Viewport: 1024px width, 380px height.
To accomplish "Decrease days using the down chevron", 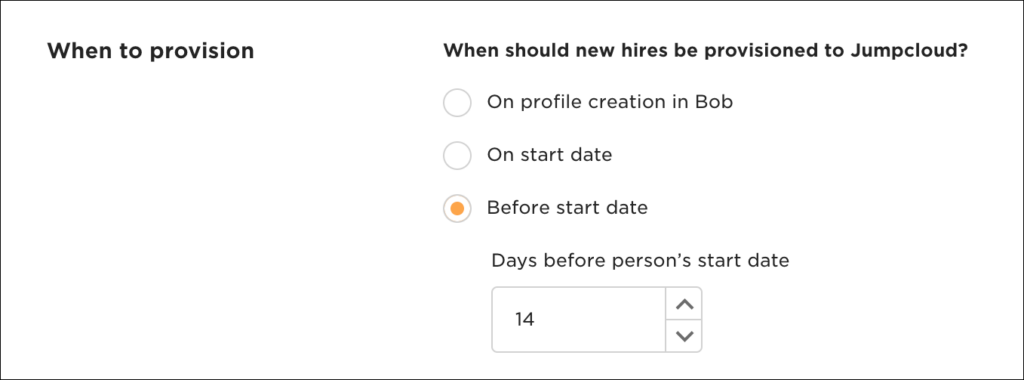I will pos(684,336).
